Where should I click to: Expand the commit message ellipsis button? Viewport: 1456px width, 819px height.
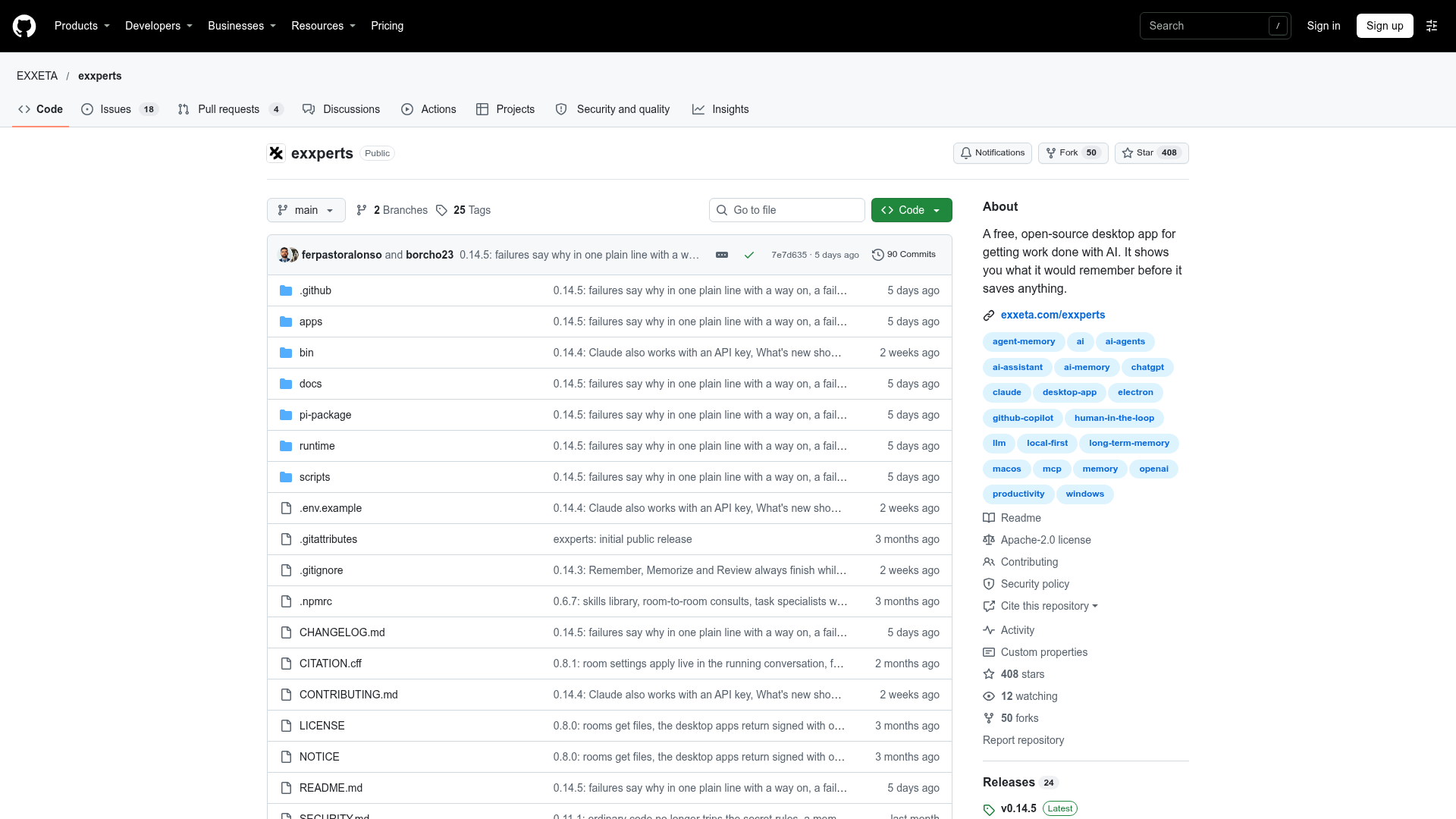722,255
